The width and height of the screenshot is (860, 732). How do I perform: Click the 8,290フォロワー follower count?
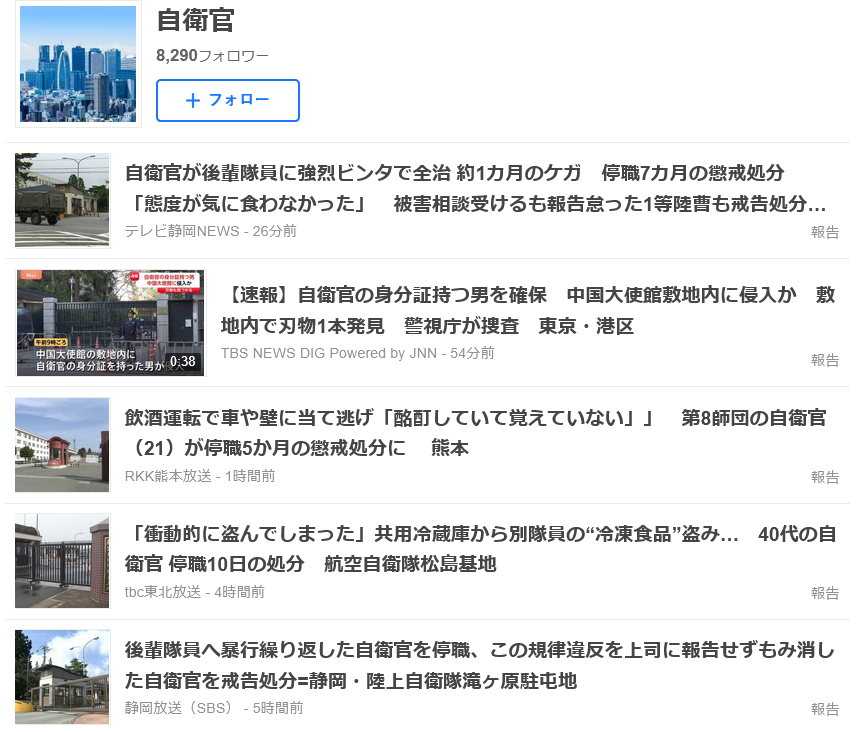(212, 56)
